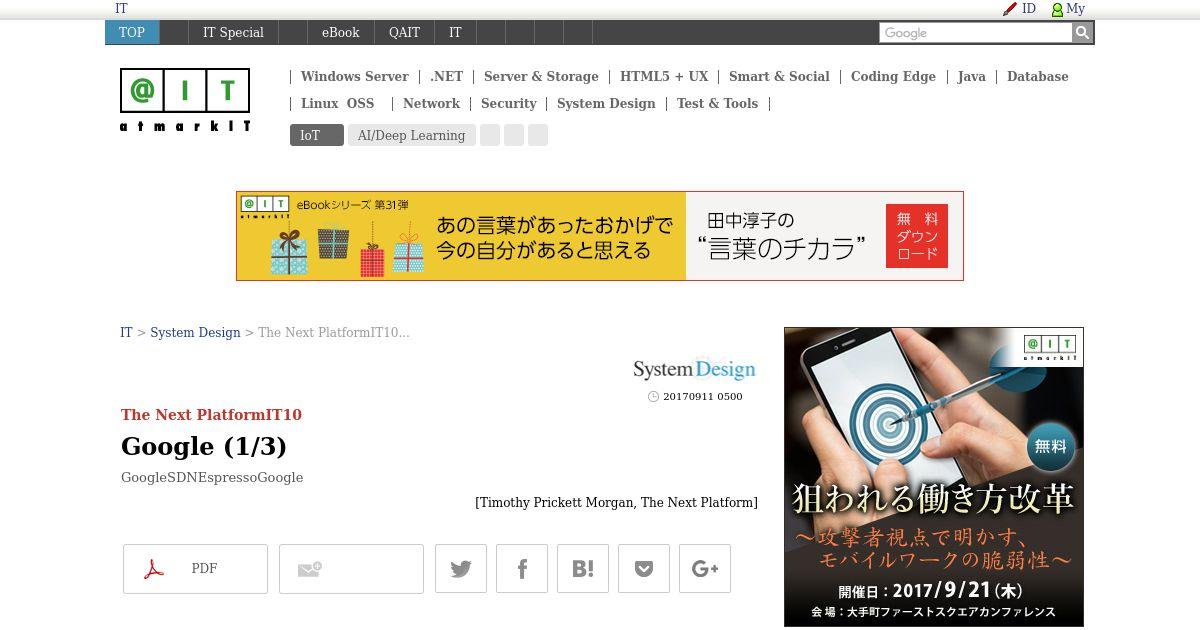Screen dimensions: 1200x630
Task: Click the System Design breadcrumb link
Action: coord(195,332)
